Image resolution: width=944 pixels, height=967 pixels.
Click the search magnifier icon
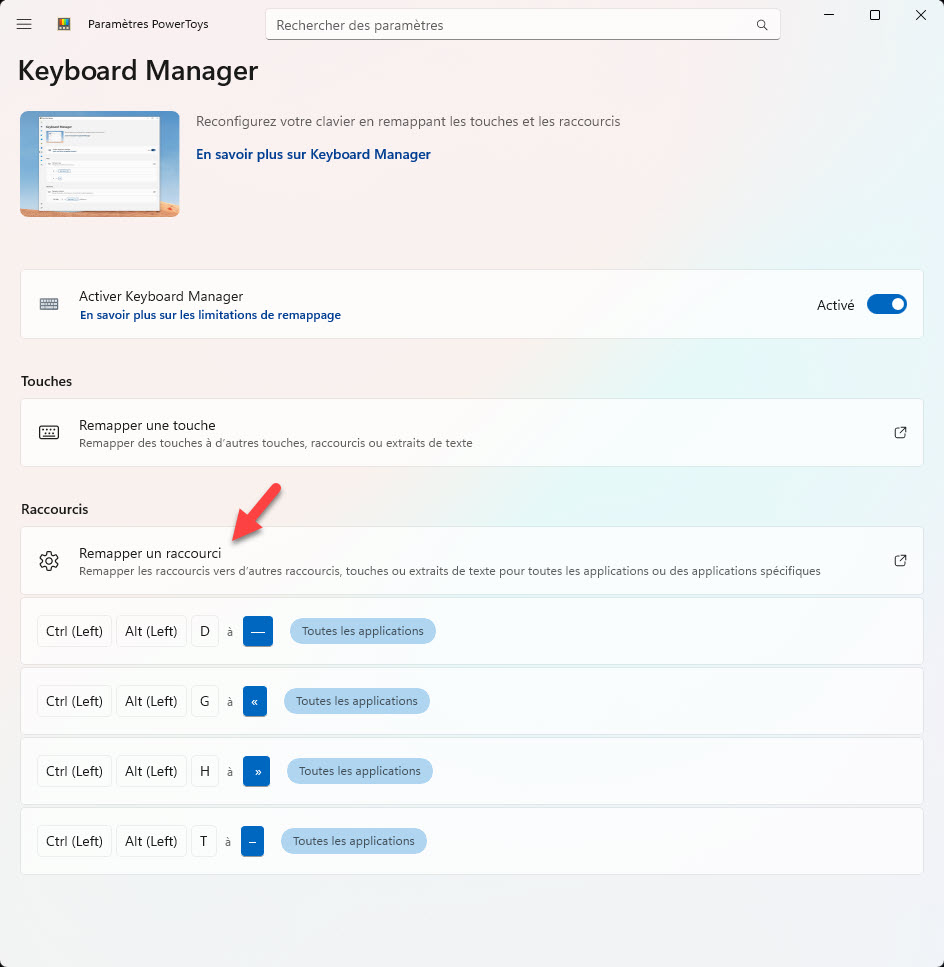[761, 25]
